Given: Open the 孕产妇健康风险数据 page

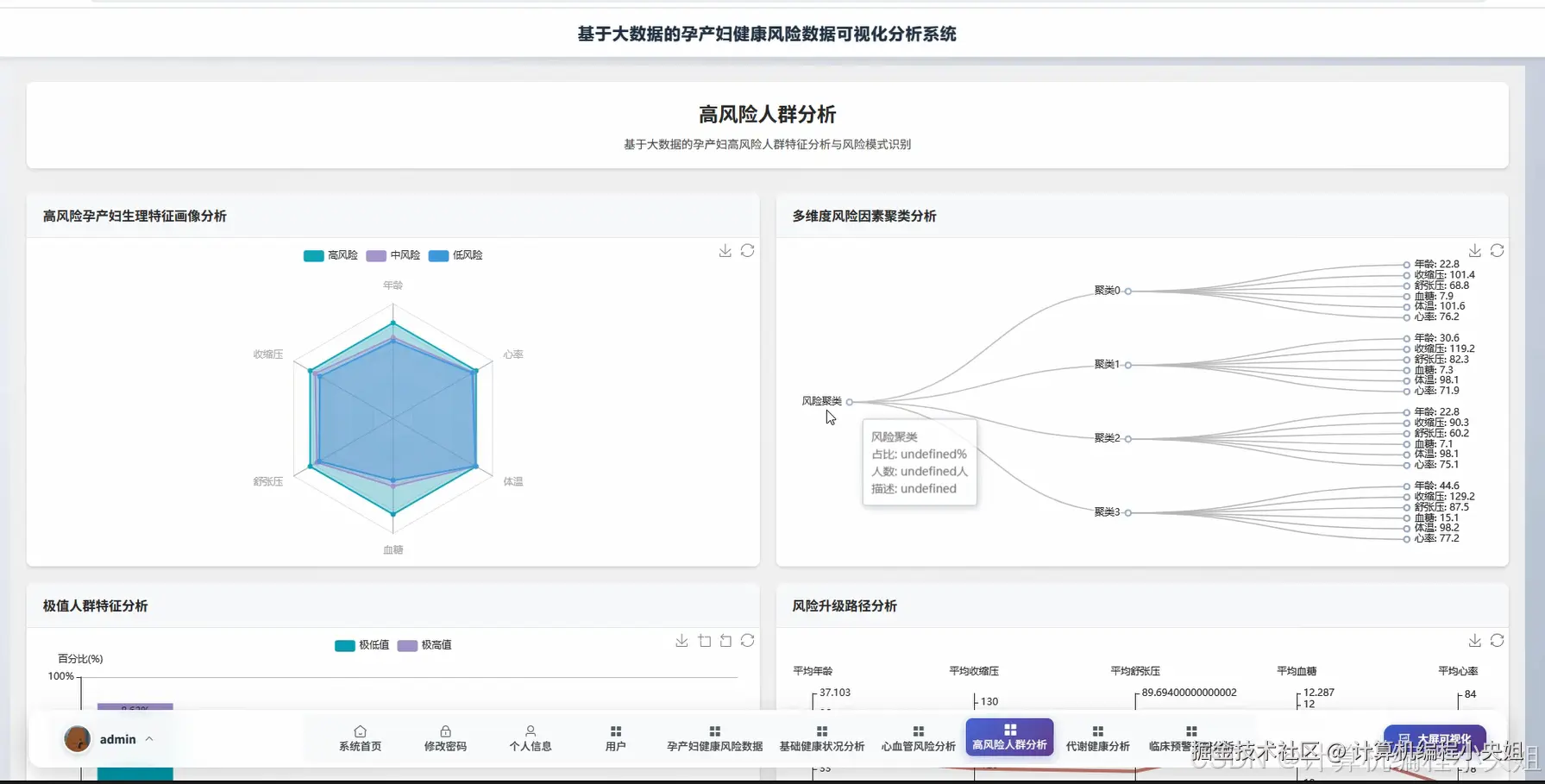Looking at the screenshot, I should click(714, 738).
